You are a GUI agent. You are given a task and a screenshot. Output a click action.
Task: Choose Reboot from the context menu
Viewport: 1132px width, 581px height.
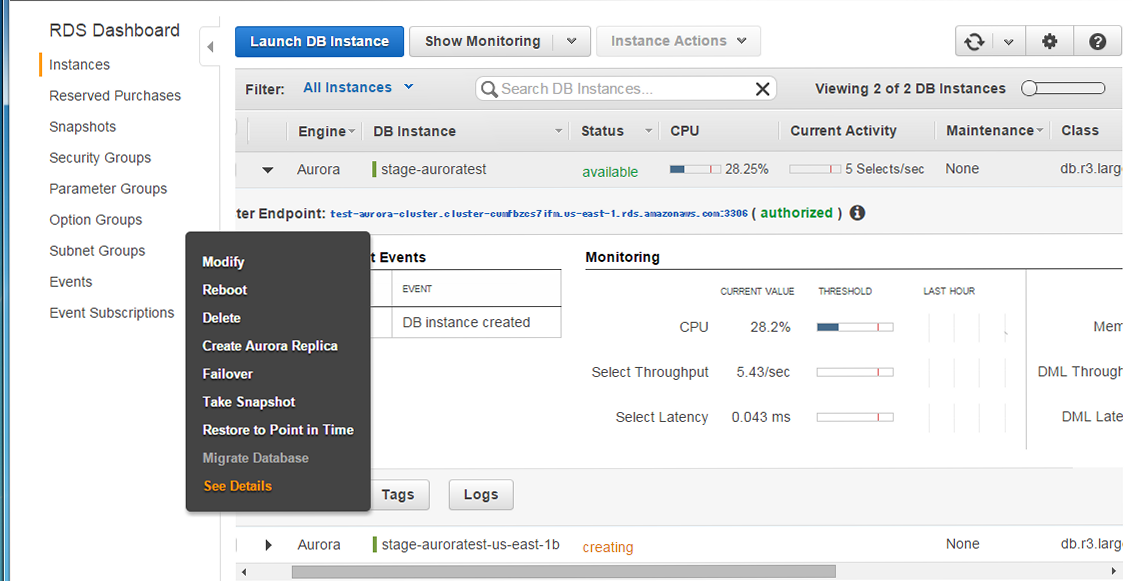point(225,290)
